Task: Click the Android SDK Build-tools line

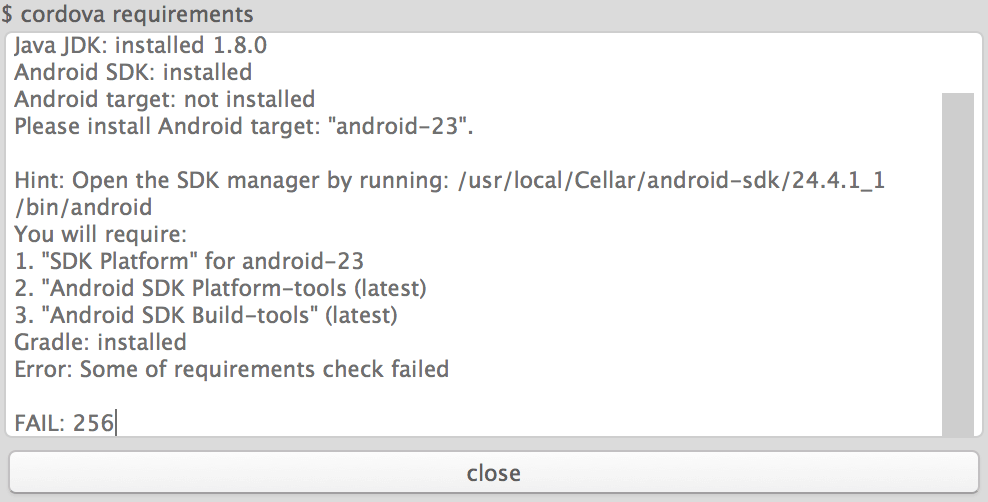Action: (206, 315)
